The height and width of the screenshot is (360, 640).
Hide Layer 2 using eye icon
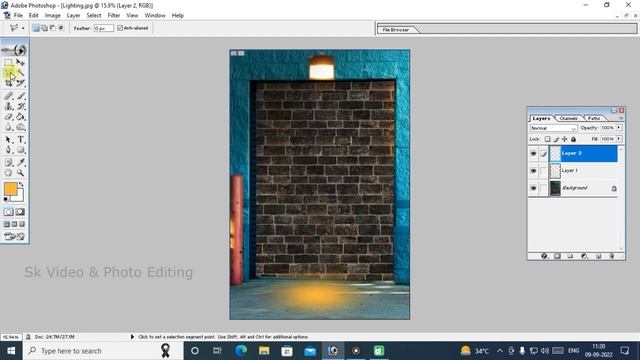click(533, 153)
